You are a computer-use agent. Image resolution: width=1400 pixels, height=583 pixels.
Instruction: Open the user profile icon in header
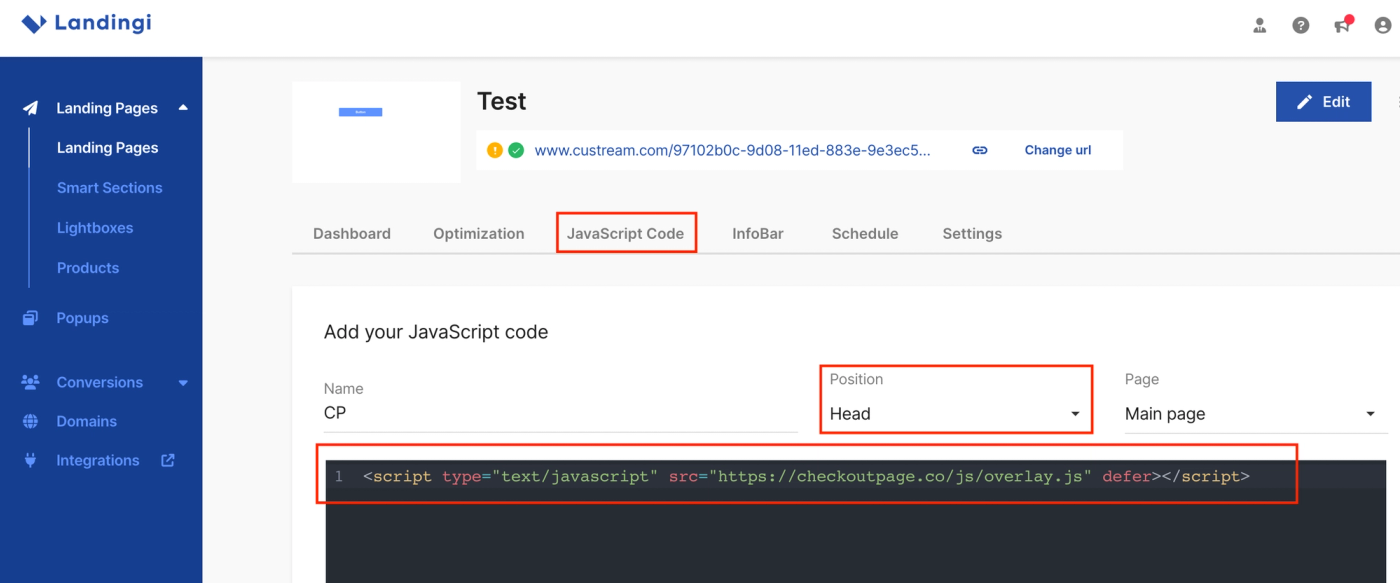point(1260,26)
